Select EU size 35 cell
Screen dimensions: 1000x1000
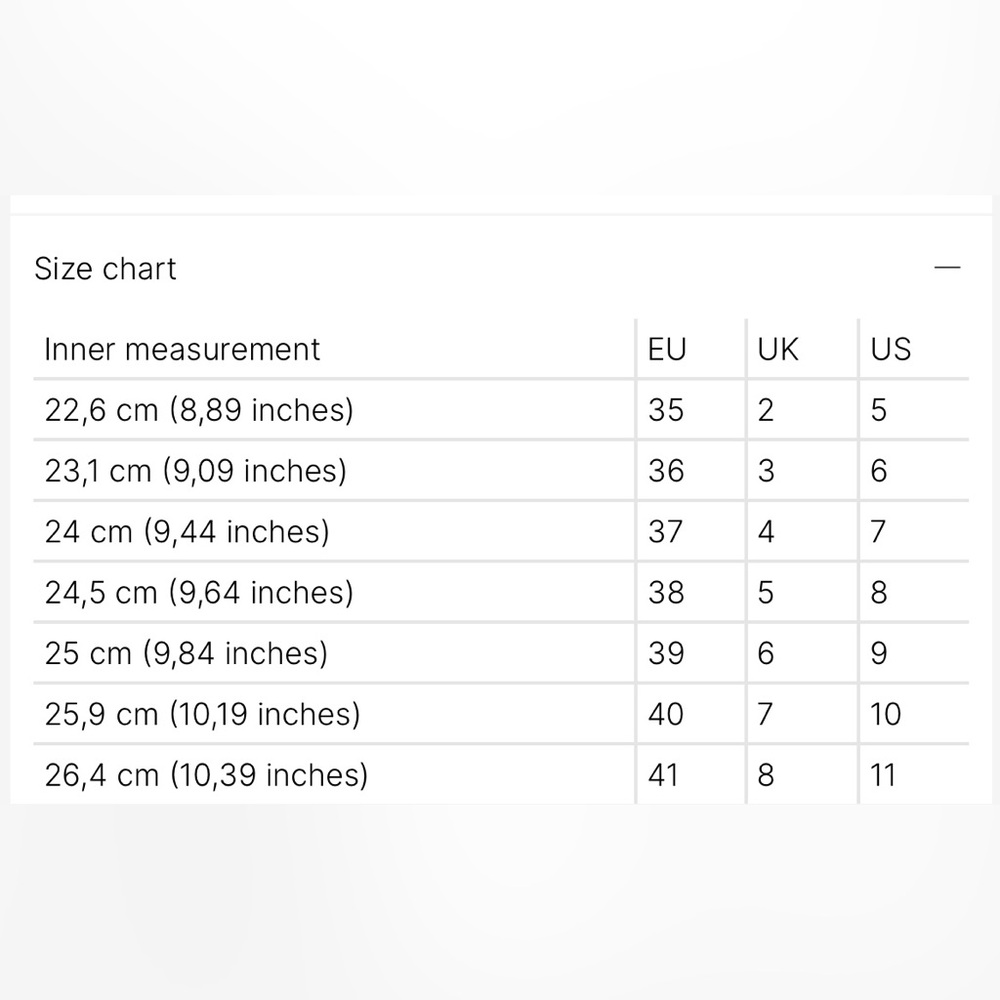point(666,410)
